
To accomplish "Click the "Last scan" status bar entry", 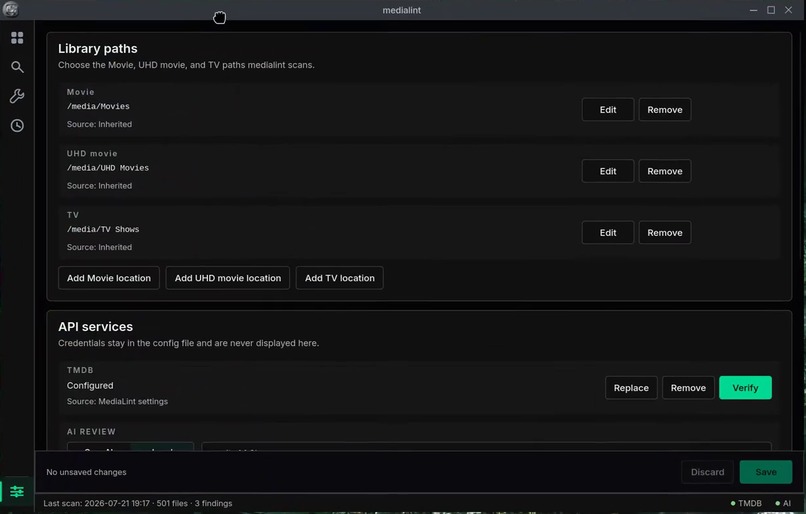I will [x=138, y=503].
